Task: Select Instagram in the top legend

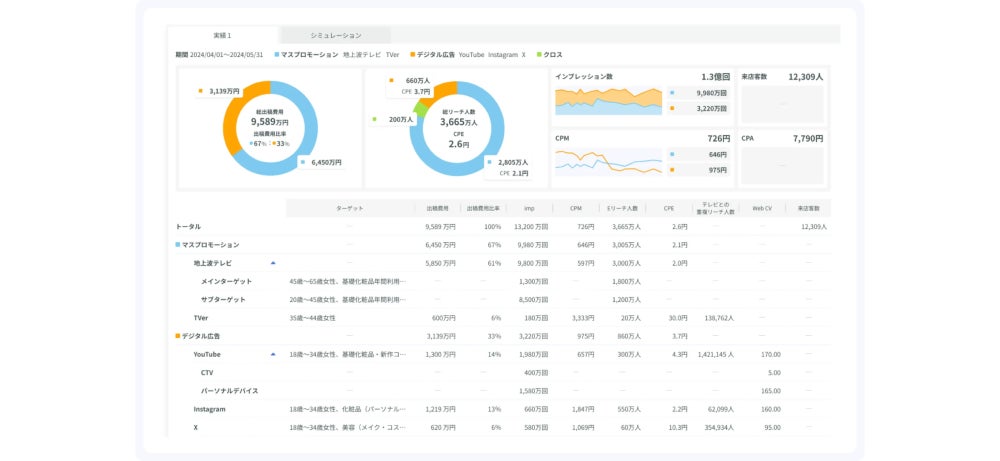Action: [x=503, y=55]
